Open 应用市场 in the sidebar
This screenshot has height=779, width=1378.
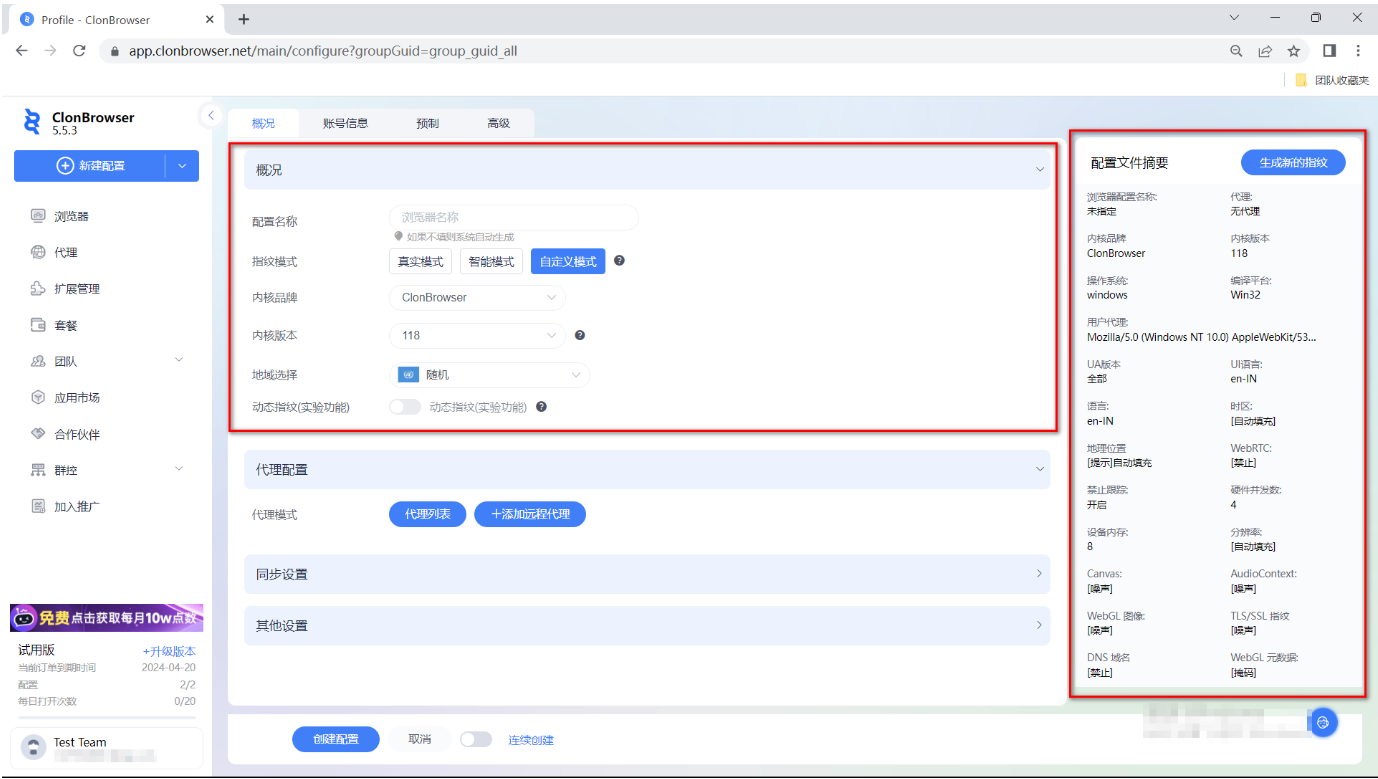[77, 398]
